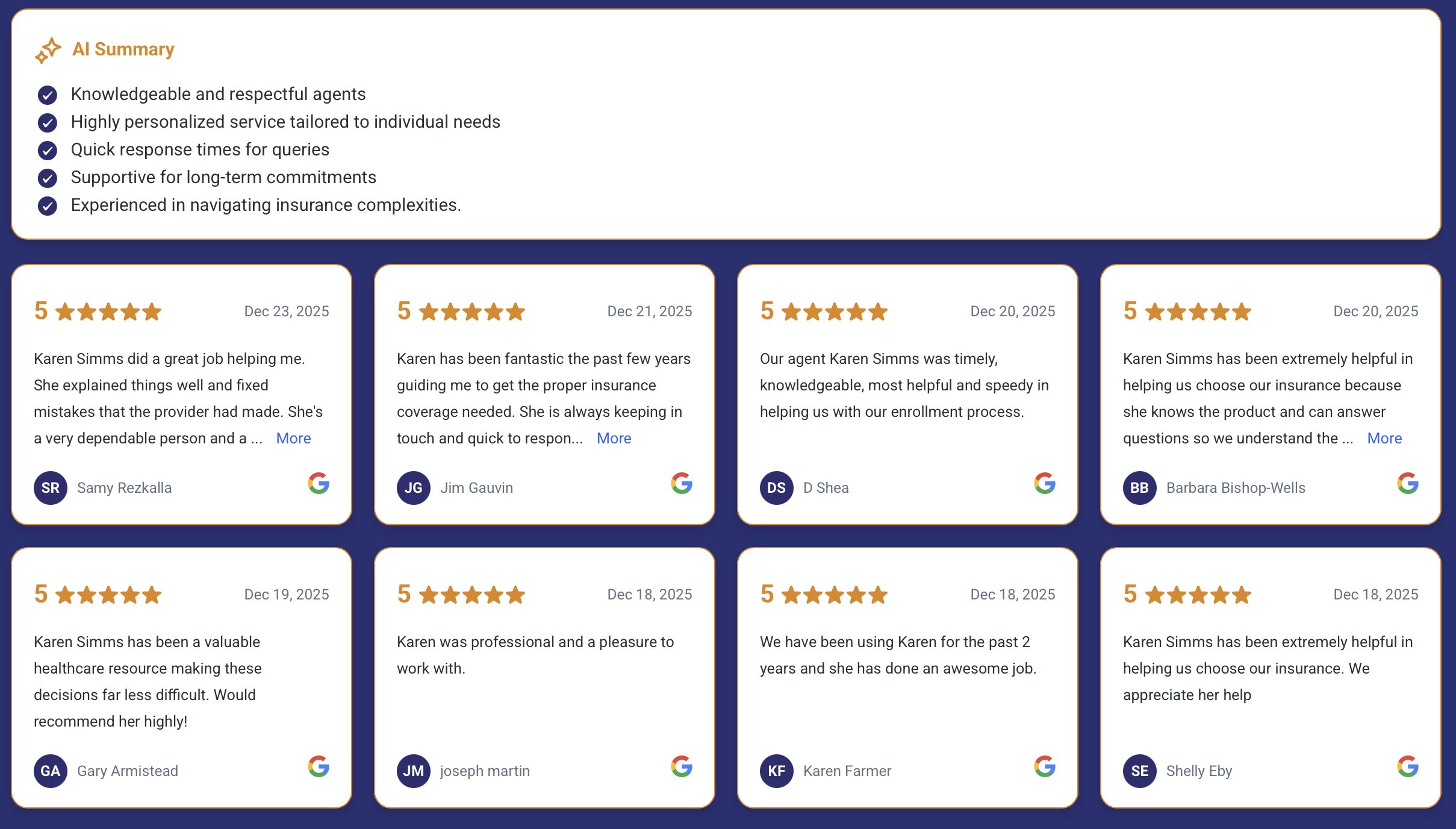Click Google icon on Shelly Eby's review
The image size is (1456, 829).
(x=1407, y=766)
